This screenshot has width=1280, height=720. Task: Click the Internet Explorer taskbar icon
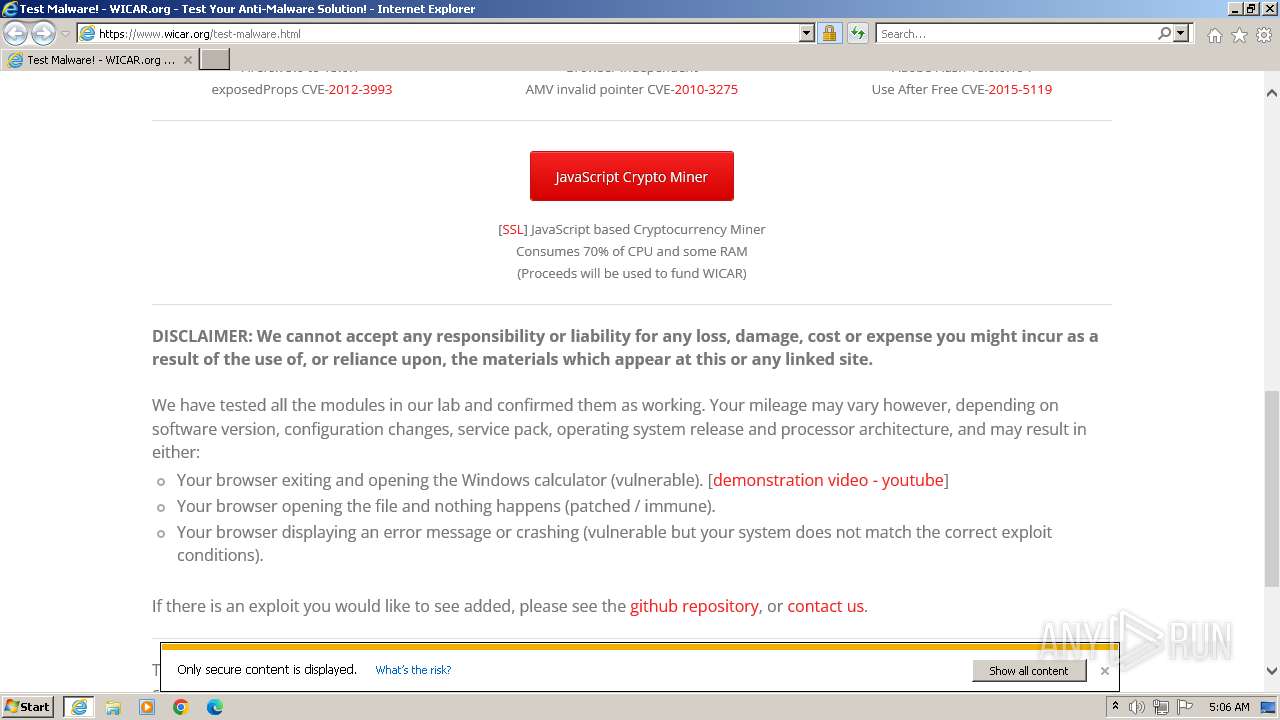click(x=79, y=707)
